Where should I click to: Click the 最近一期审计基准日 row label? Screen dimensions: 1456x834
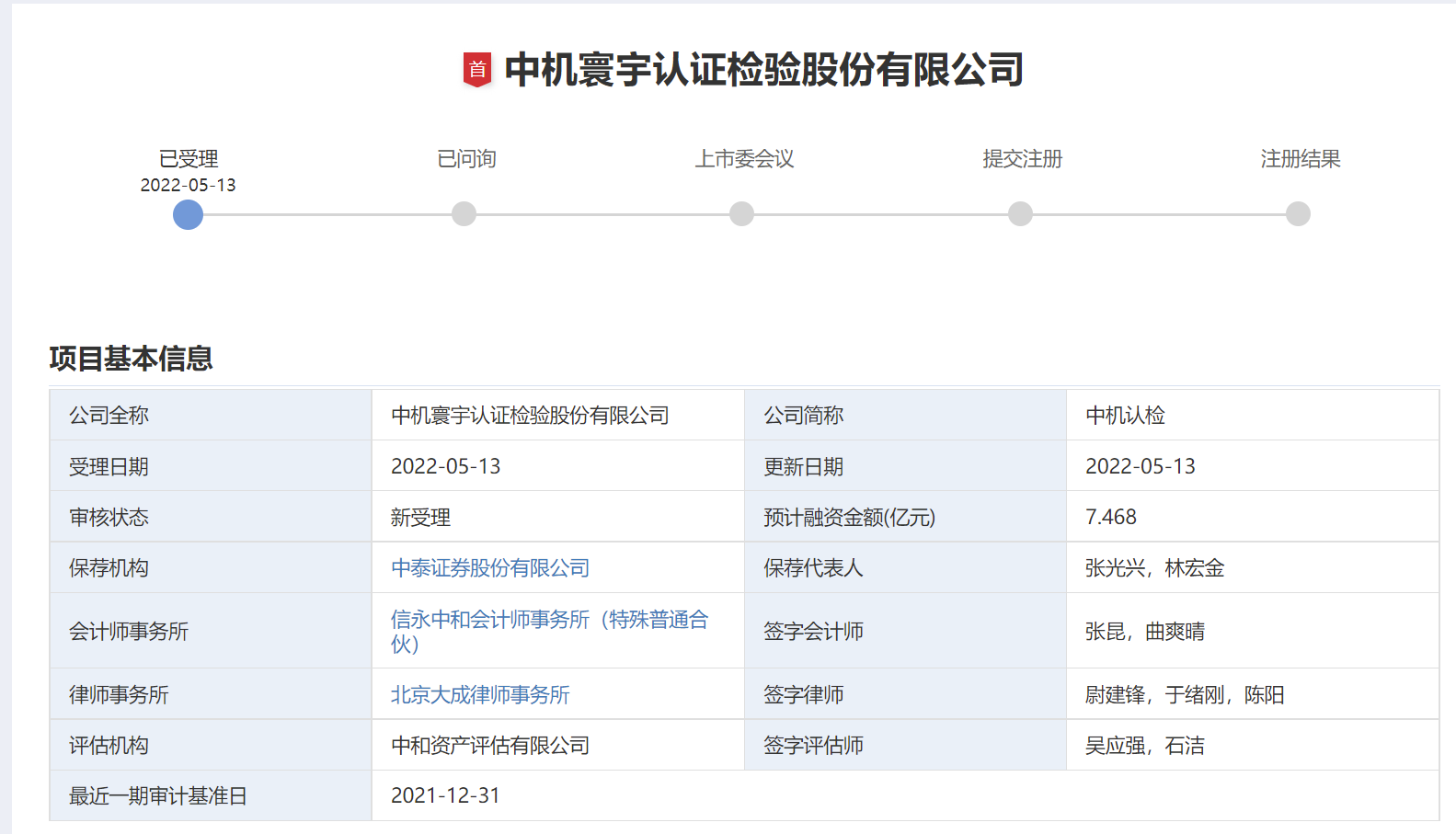[x=158, y=796]
